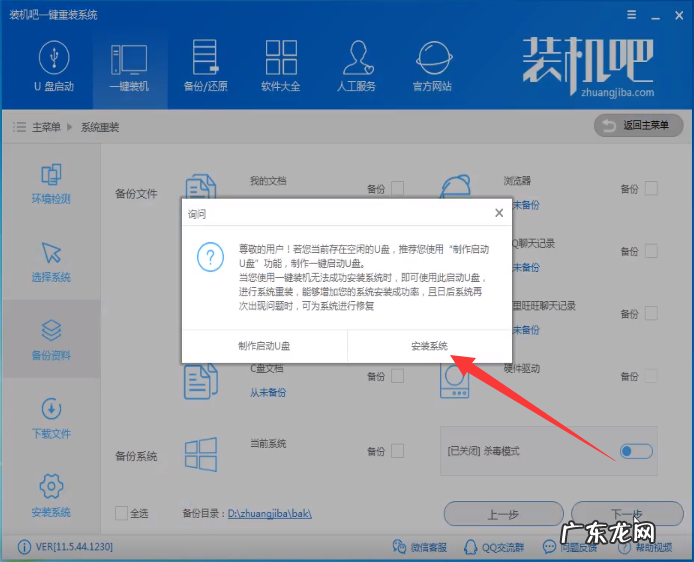Choose 安装系统 in dialog
694x562 pixels.
click(430, 346)
